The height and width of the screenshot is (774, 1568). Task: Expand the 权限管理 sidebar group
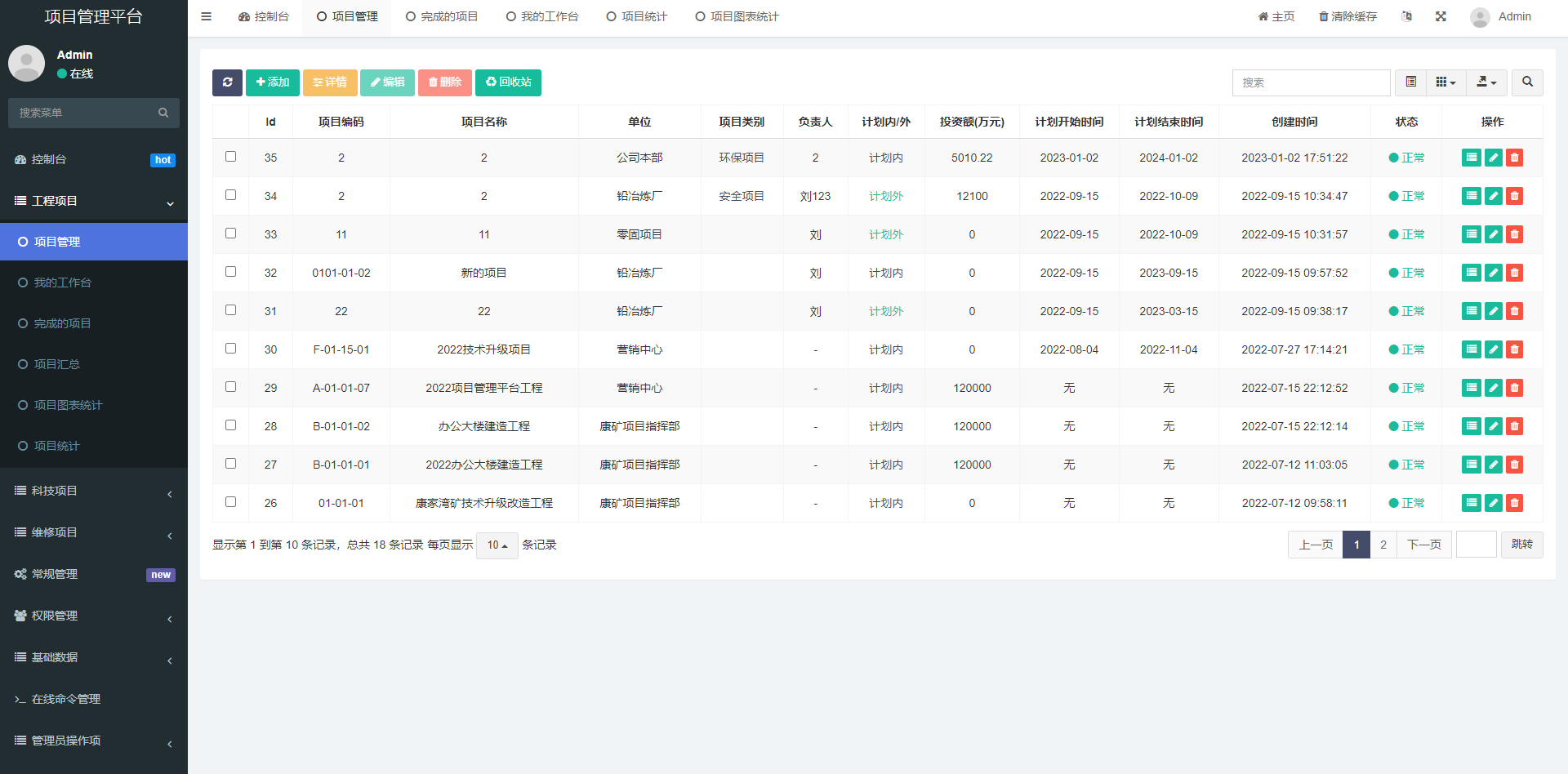tap(94, 616)
